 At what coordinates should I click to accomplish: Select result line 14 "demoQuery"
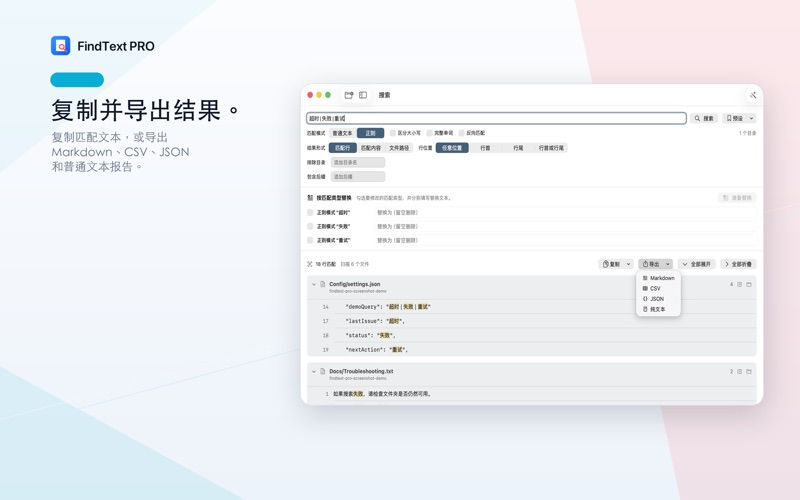(x=531, y=307)
